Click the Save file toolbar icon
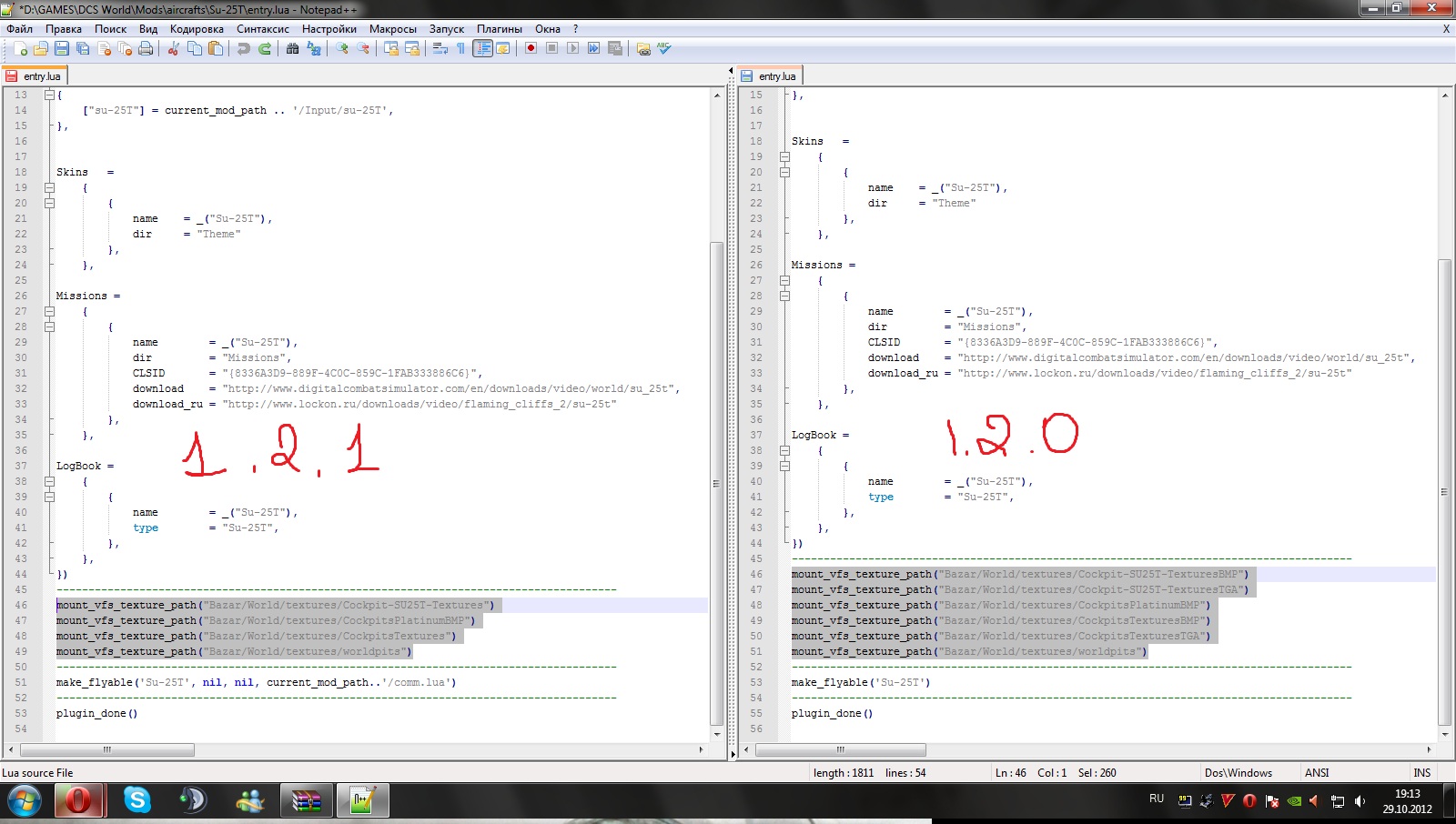The width and height of the screenshot is (1456, 824). tap(62, 49)
